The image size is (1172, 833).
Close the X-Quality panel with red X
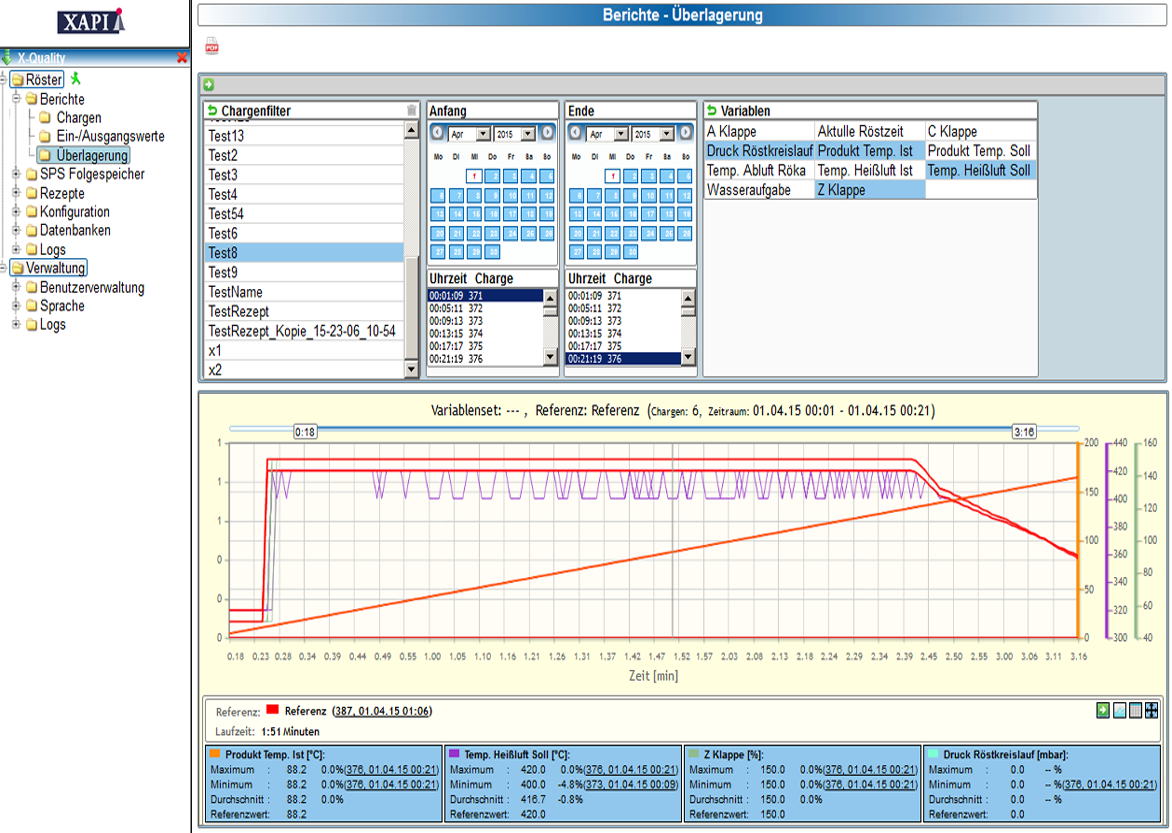(182, 58)
